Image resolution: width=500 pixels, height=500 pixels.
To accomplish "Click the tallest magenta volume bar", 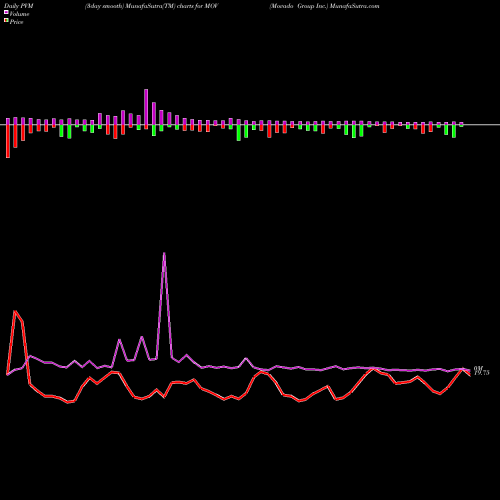I will pyautogui.click(x=146, y=107).
